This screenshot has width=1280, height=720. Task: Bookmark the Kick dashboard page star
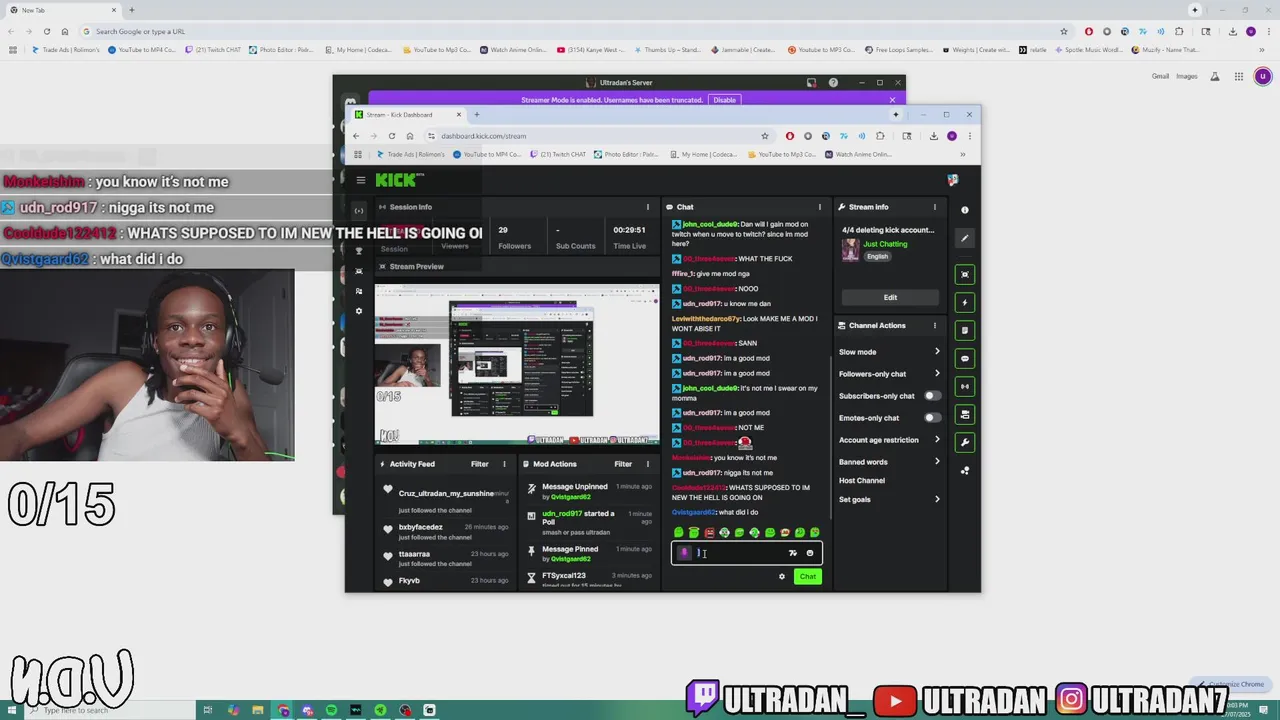click(765, 136)
